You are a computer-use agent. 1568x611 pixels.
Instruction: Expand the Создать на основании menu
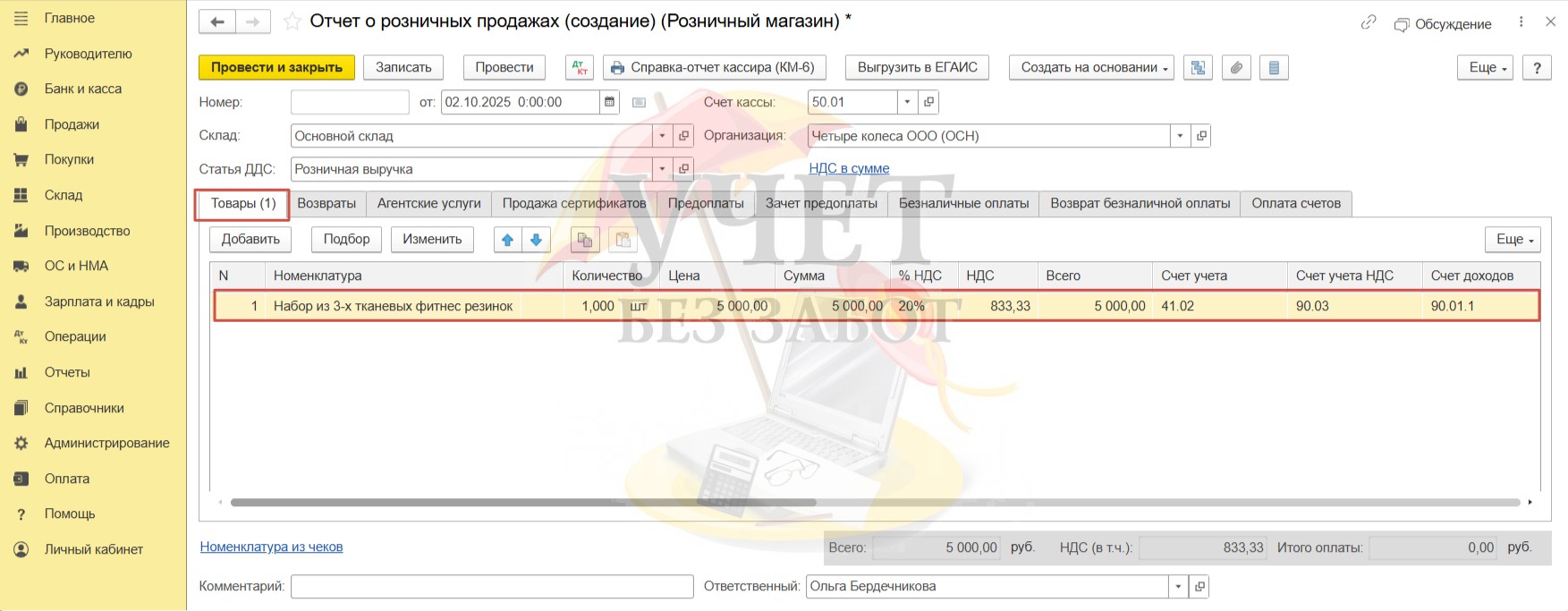coord(1091,68)
